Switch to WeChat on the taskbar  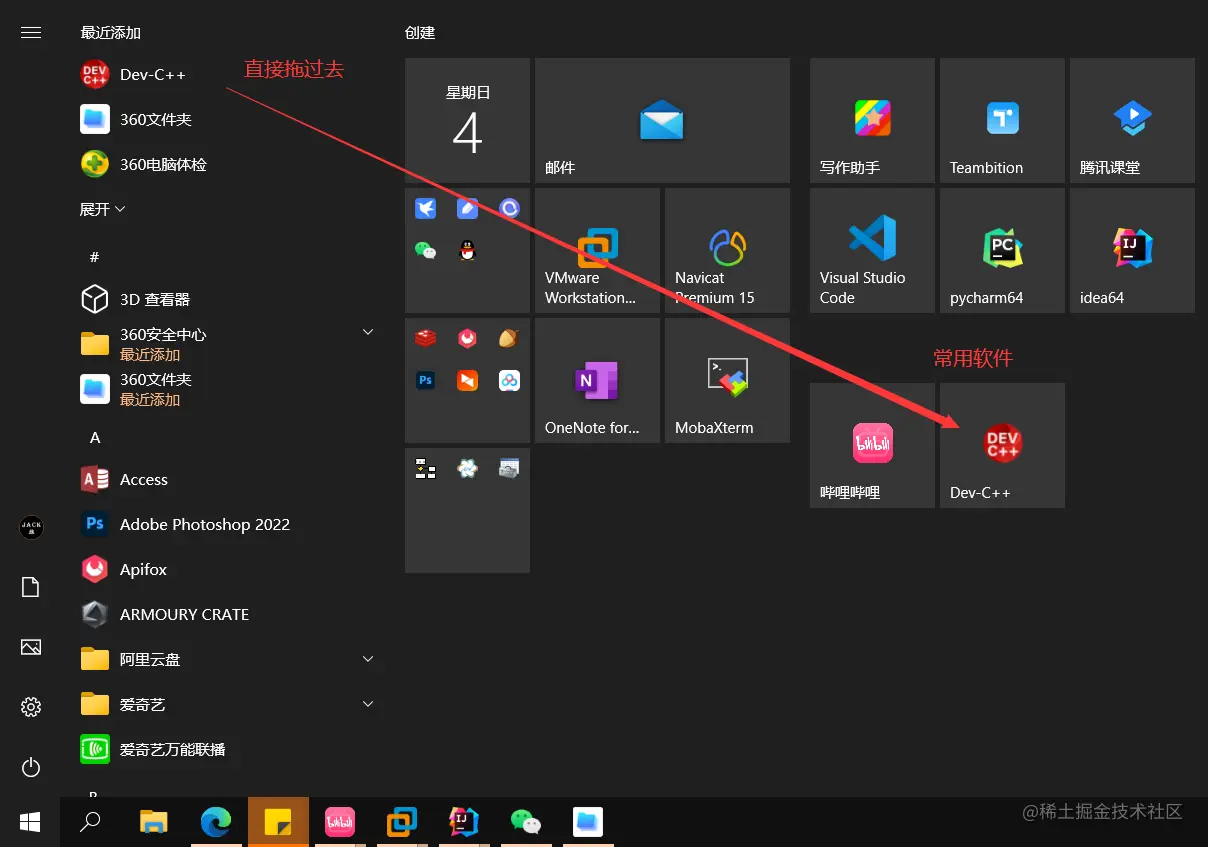526,822
